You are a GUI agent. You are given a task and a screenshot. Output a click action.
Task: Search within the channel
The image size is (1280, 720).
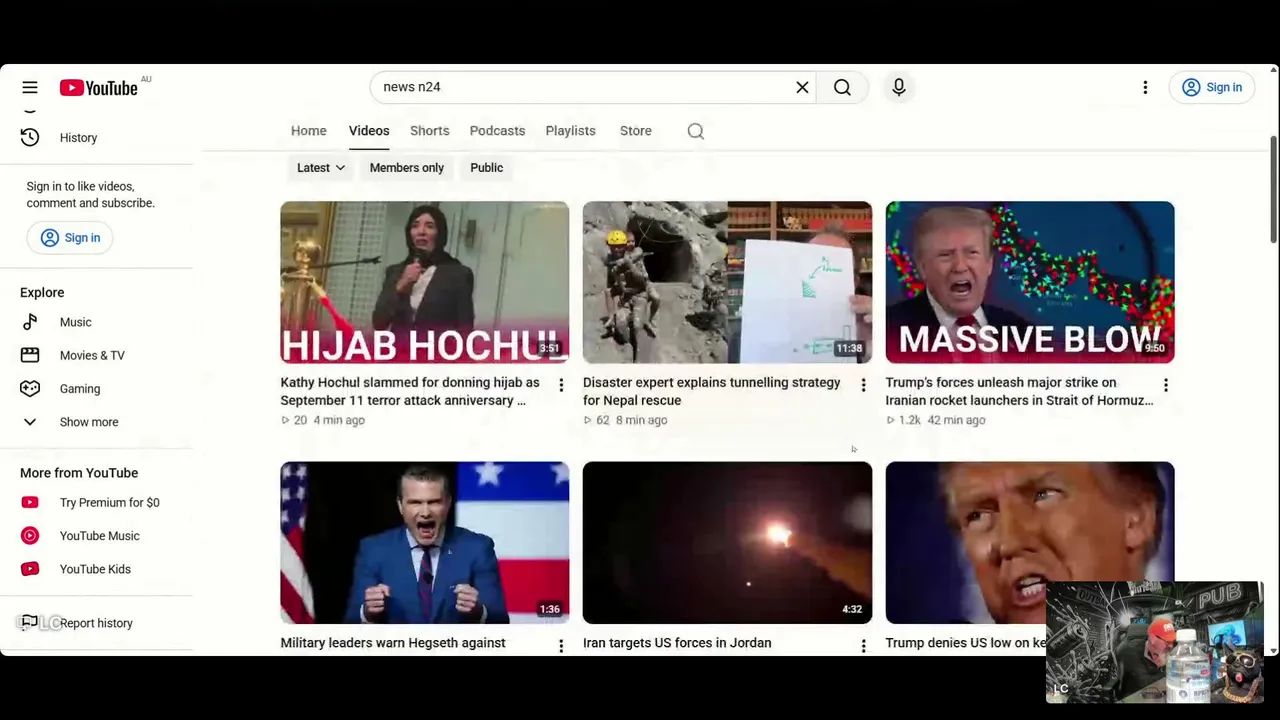click(x=696, y=131)
